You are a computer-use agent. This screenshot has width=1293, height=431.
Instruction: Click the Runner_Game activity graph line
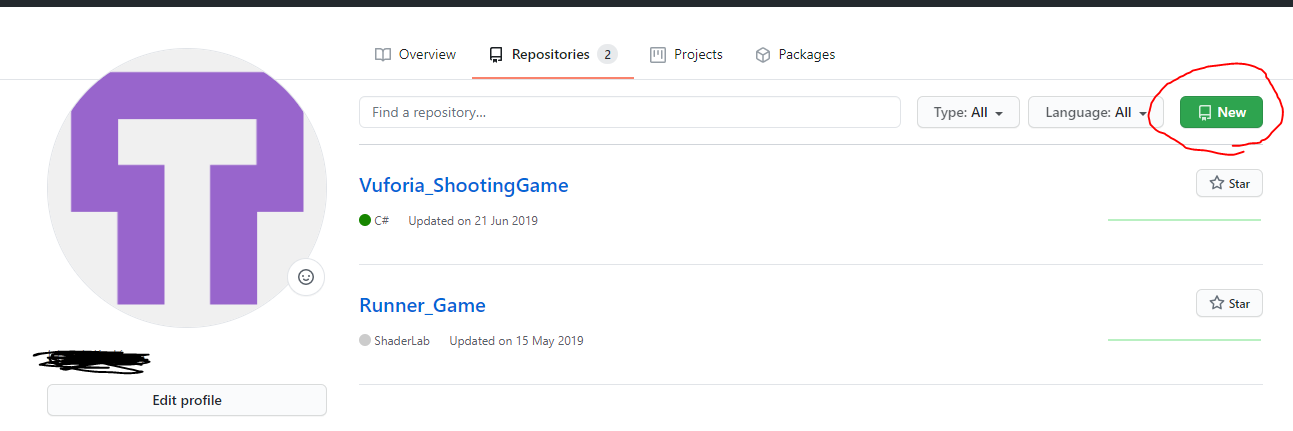click(1185, 339)
